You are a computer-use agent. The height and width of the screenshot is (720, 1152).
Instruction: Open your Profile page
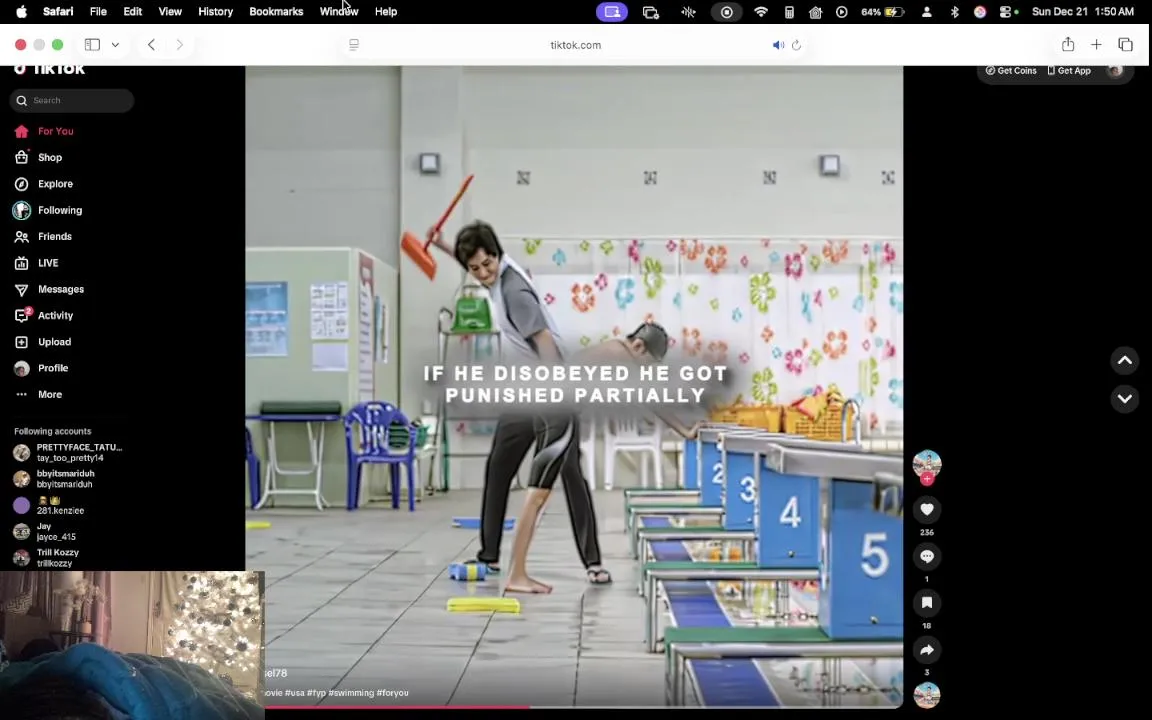coord(41,369)
